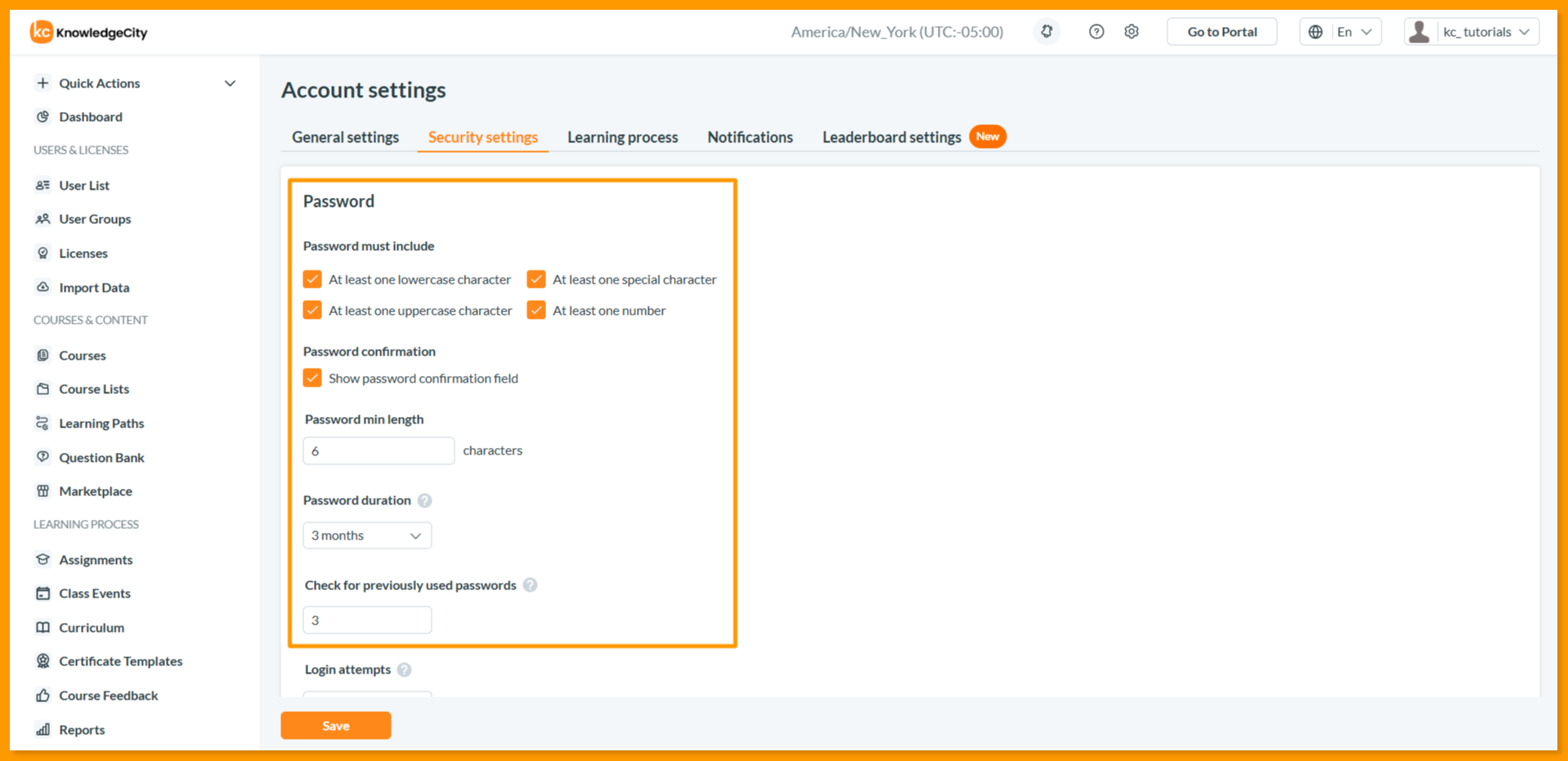The image size is (1568, 761).
Task: Uncheck At least one uppercase character
Action: coord(312,311)
